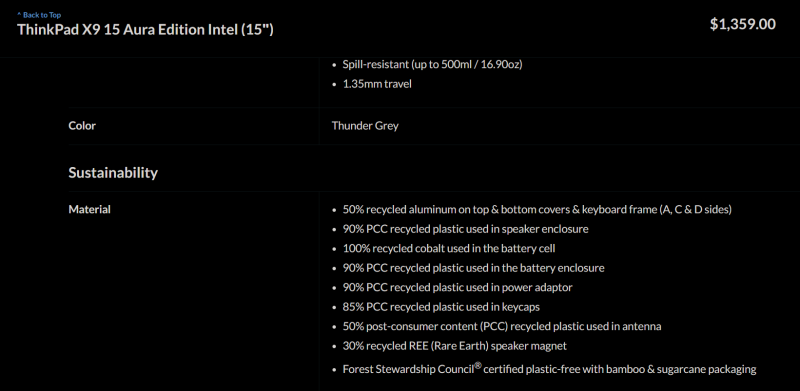Select the Sustainability section heading
This screenshot has width=800, height=391.
pyautogui.click(x=113, y=173)
